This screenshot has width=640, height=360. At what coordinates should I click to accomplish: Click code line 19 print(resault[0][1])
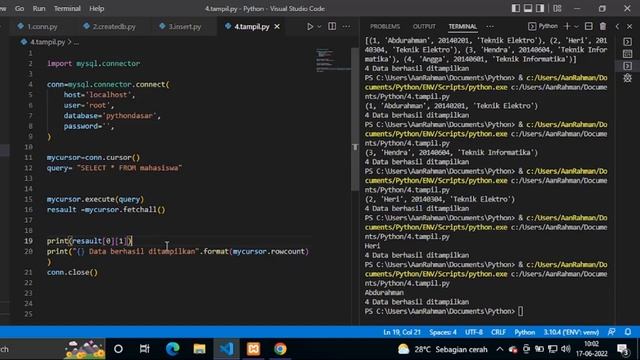pyautogui.click(x=90, y=241)
